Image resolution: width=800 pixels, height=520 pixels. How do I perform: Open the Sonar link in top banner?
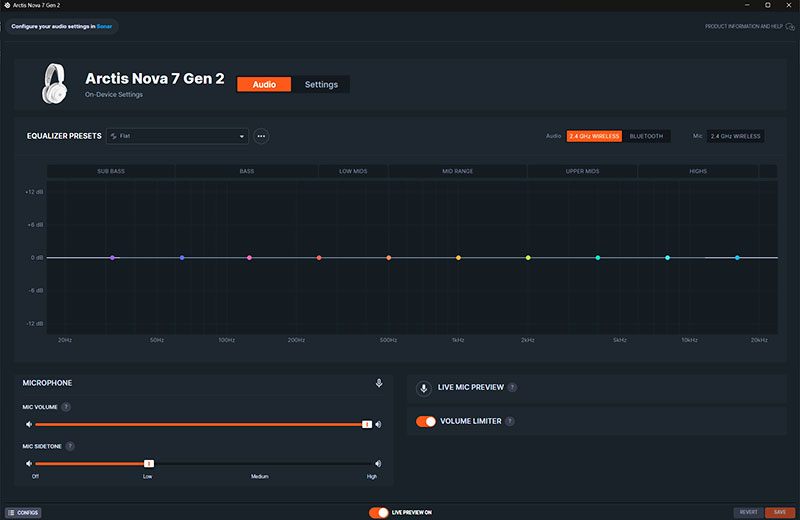click(104, 26)
